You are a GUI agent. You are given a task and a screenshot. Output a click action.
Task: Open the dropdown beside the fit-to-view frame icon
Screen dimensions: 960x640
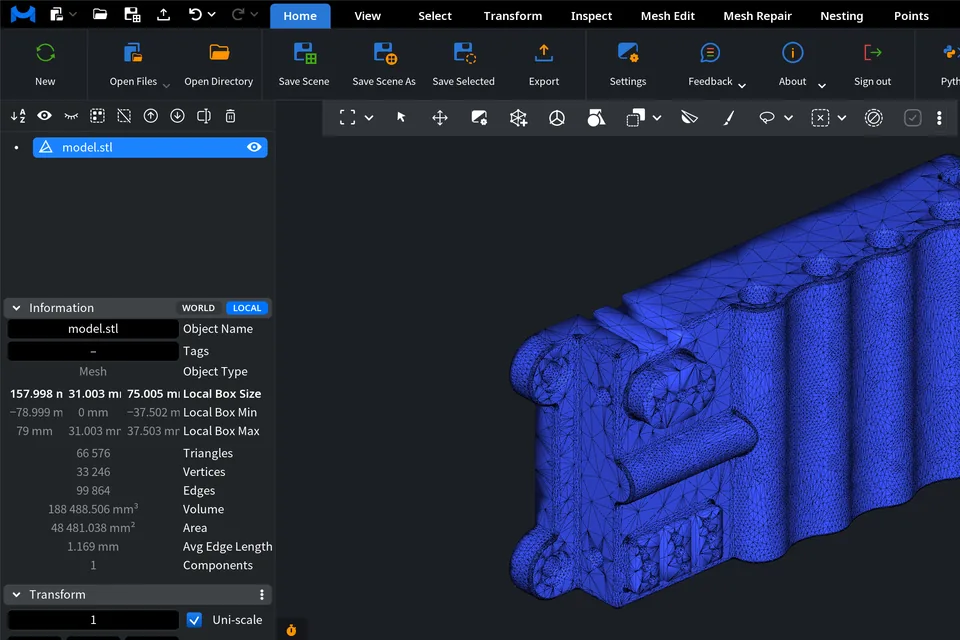click(369, 118)
